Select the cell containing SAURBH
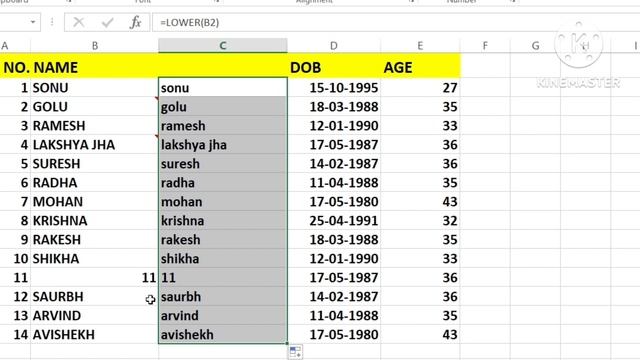 [x=95, y=296]
